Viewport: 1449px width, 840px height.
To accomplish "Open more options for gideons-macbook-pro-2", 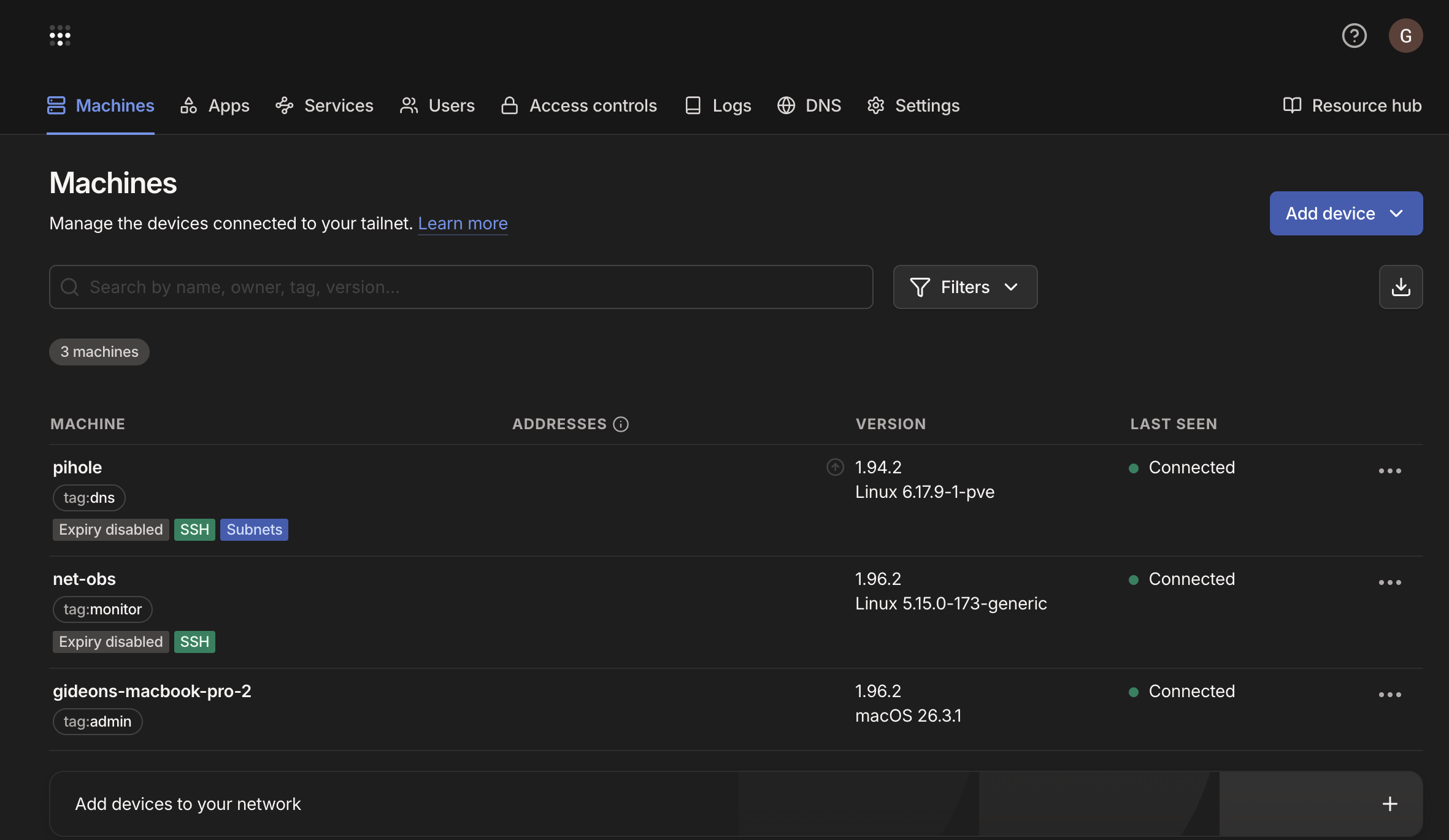I will (1389, 695).
